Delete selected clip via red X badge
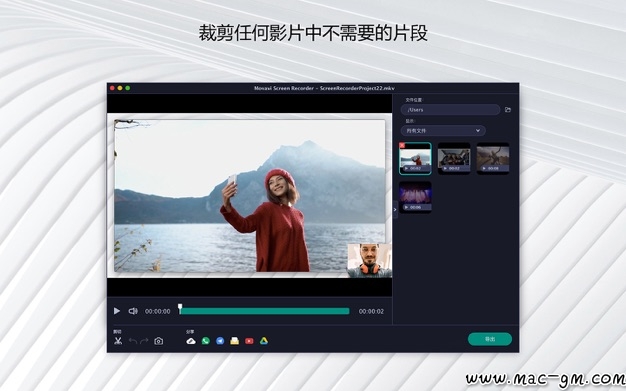 click(402, 145)
